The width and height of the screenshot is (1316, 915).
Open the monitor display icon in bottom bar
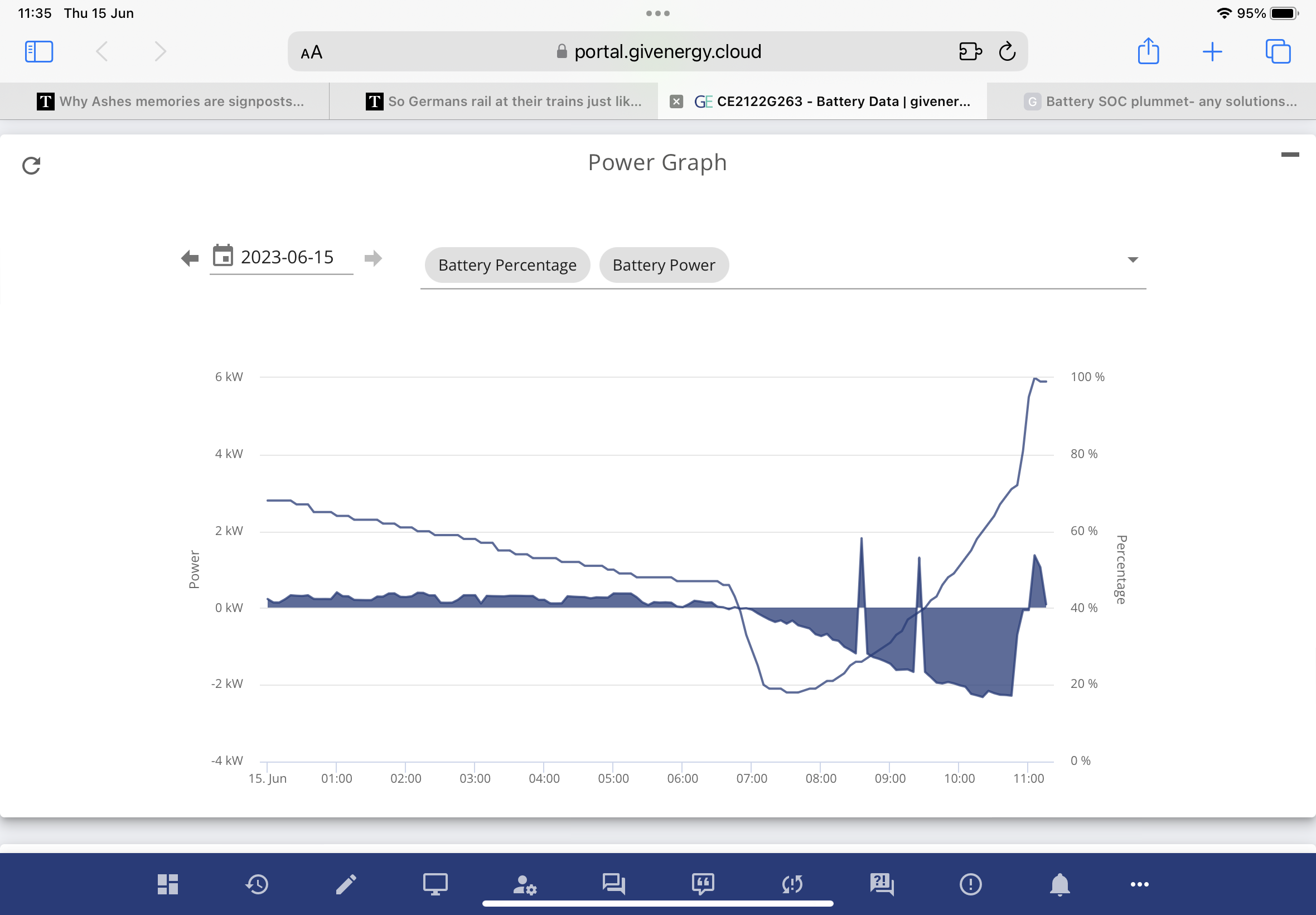tap(436, 884)
